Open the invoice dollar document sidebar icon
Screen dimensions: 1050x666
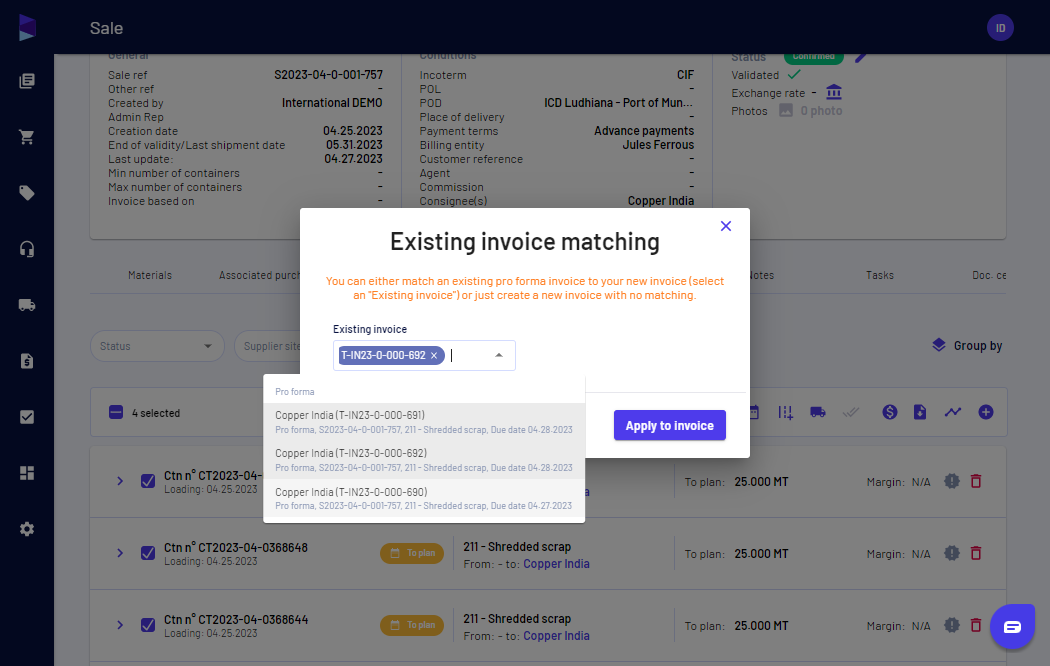click(x=27, y=361)
